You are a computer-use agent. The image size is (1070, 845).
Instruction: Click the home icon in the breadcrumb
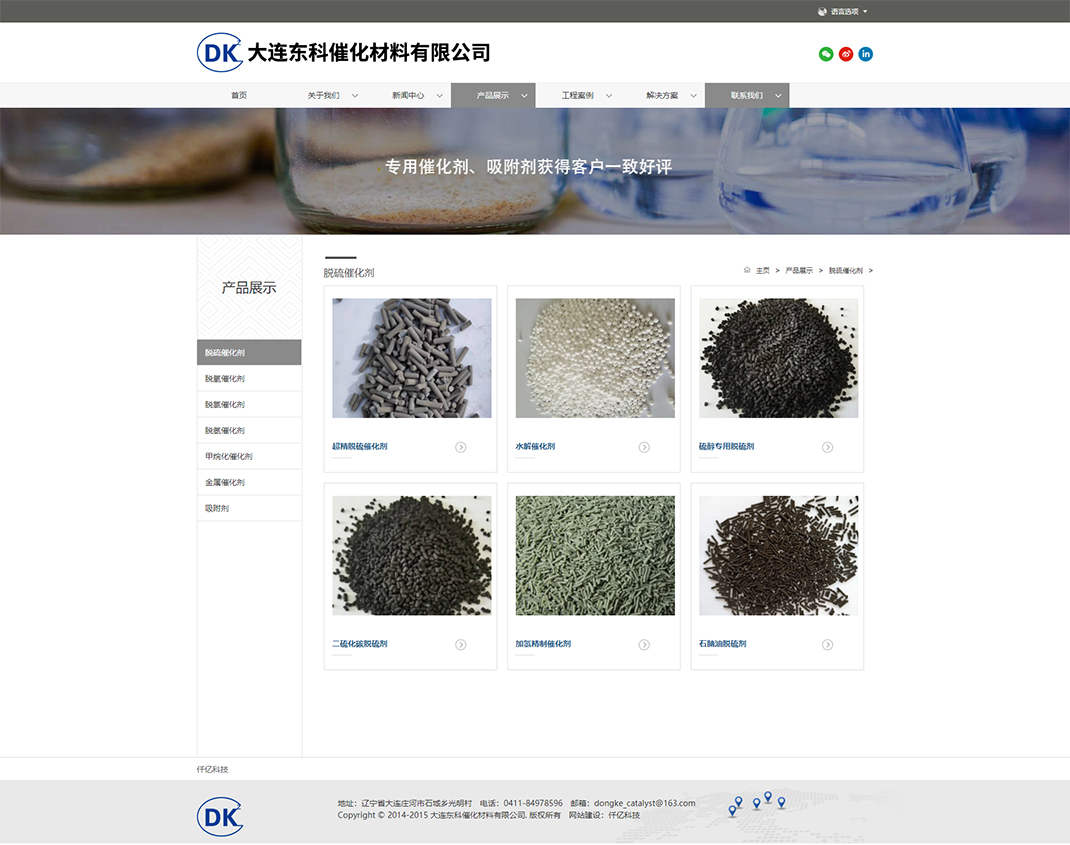click(746, 270)
